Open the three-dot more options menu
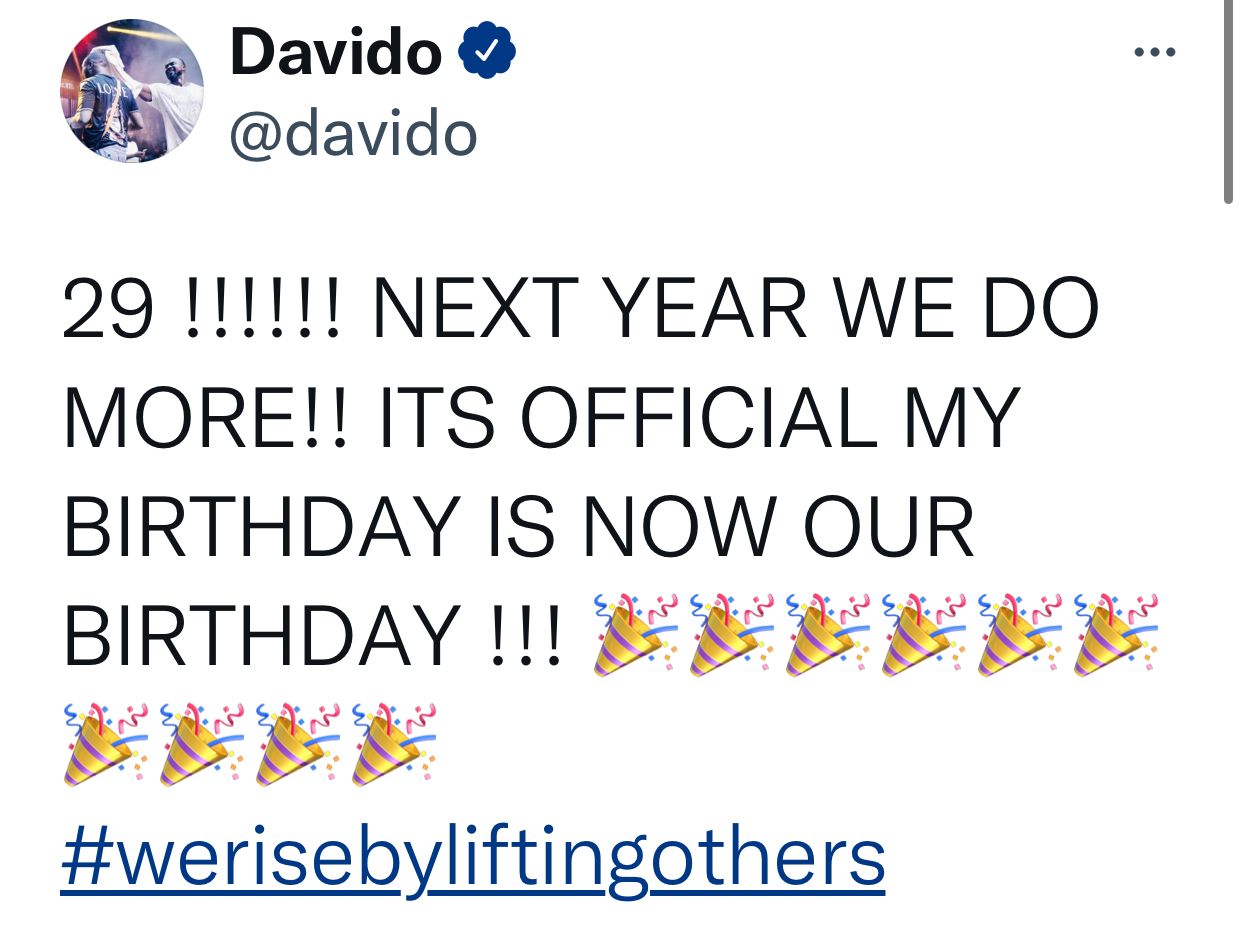 pos(1155,52)
